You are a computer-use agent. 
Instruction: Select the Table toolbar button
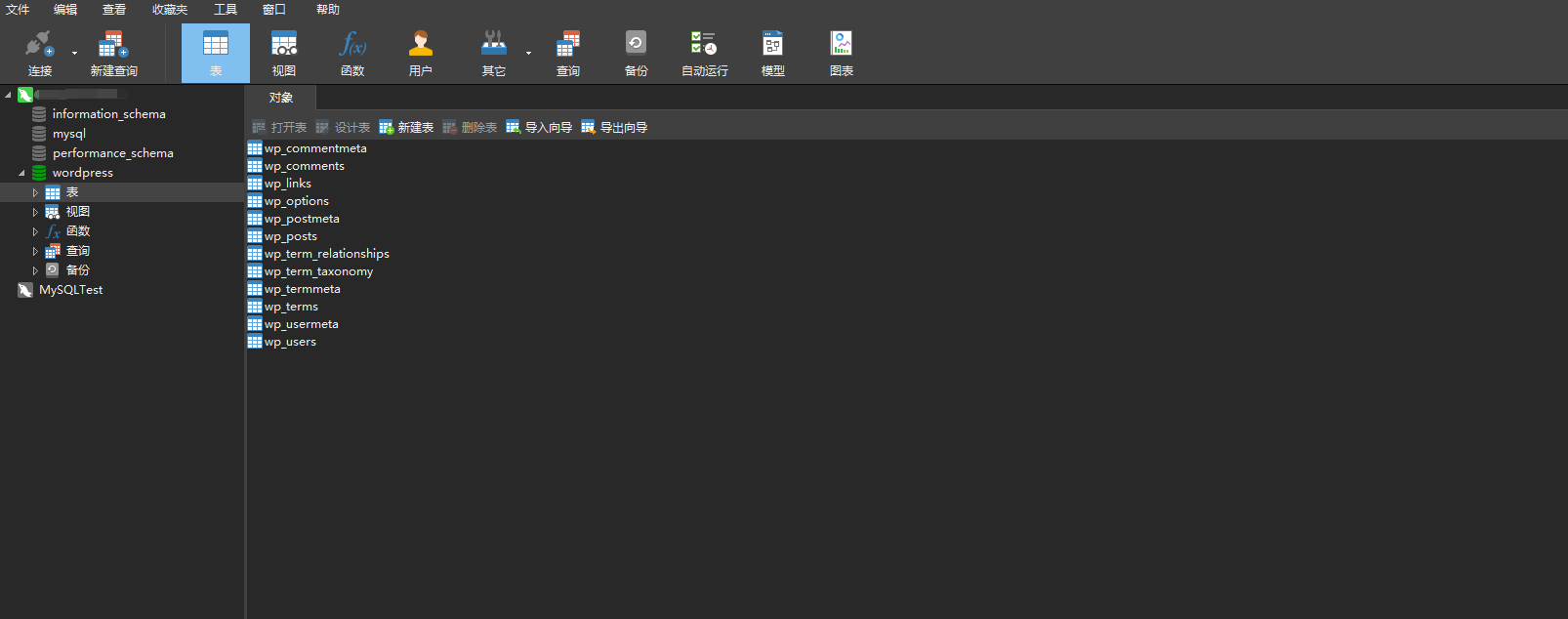click(216, 53)
